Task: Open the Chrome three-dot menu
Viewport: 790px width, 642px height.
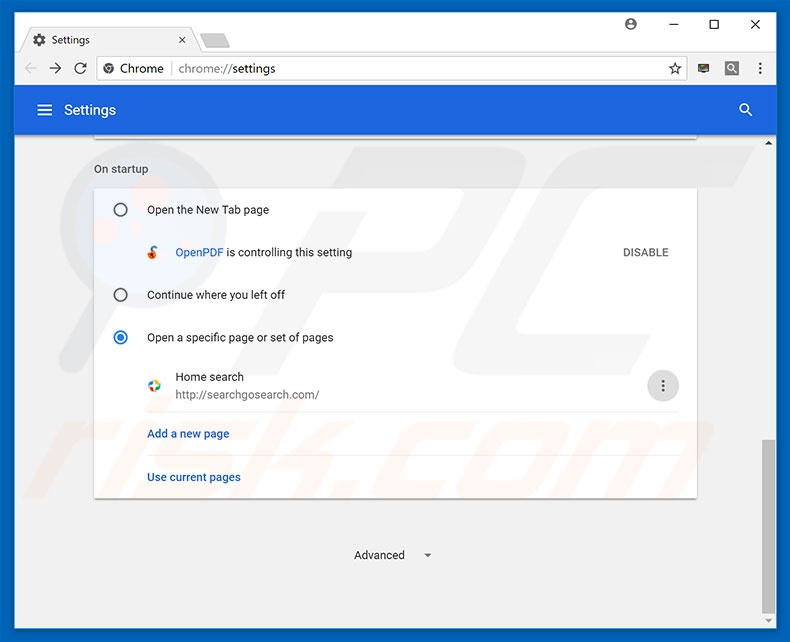Action: [x=760, y=69]
